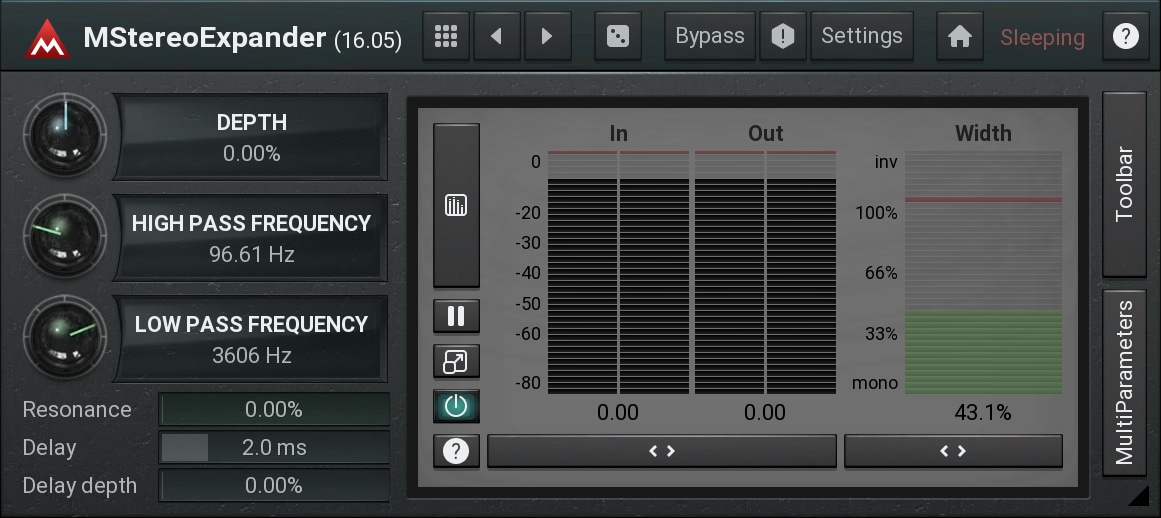Click the DEPTH value panel
This screenshot has height=518, width=1161.
252,137
